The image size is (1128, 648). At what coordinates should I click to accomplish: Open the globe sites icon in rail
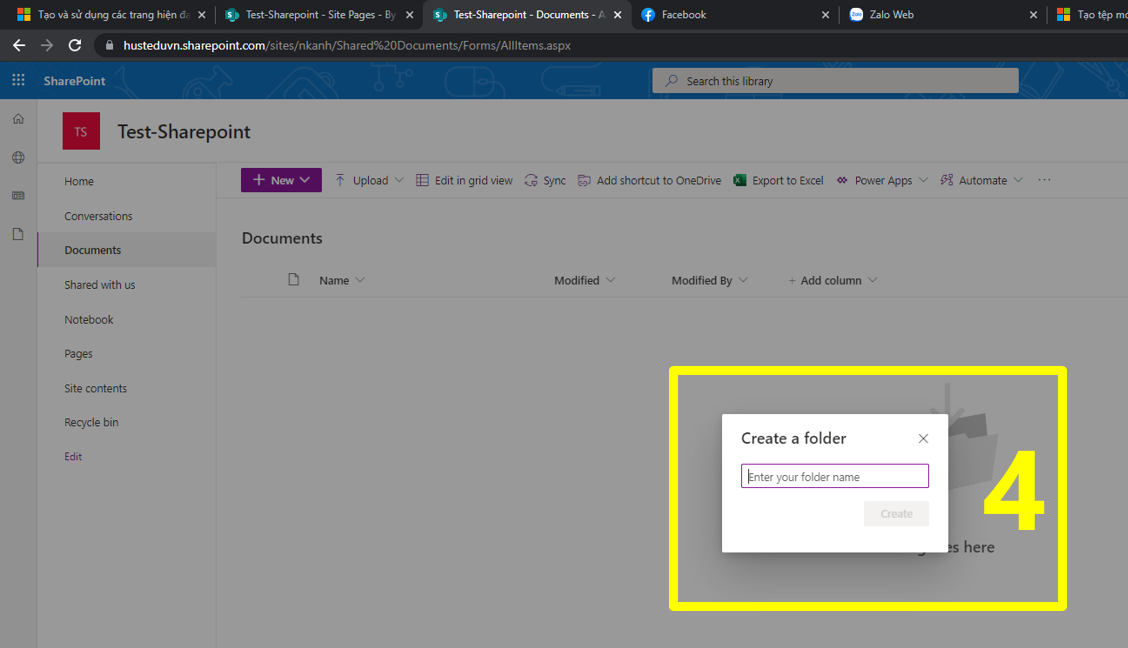tap(18, 157)
